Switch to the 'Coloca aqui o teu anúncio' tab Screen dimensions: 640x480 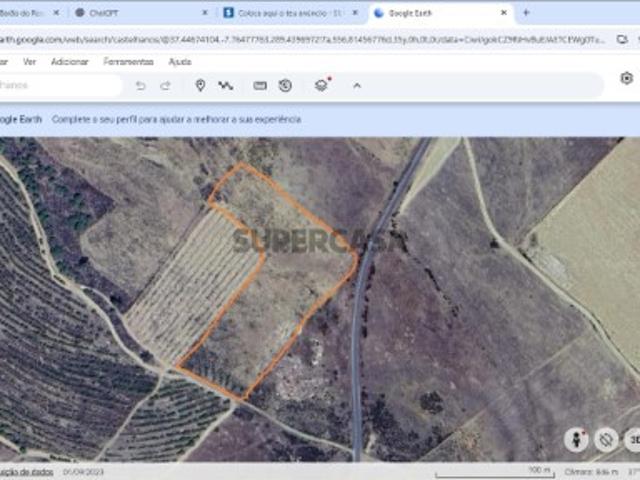(291, 13)
